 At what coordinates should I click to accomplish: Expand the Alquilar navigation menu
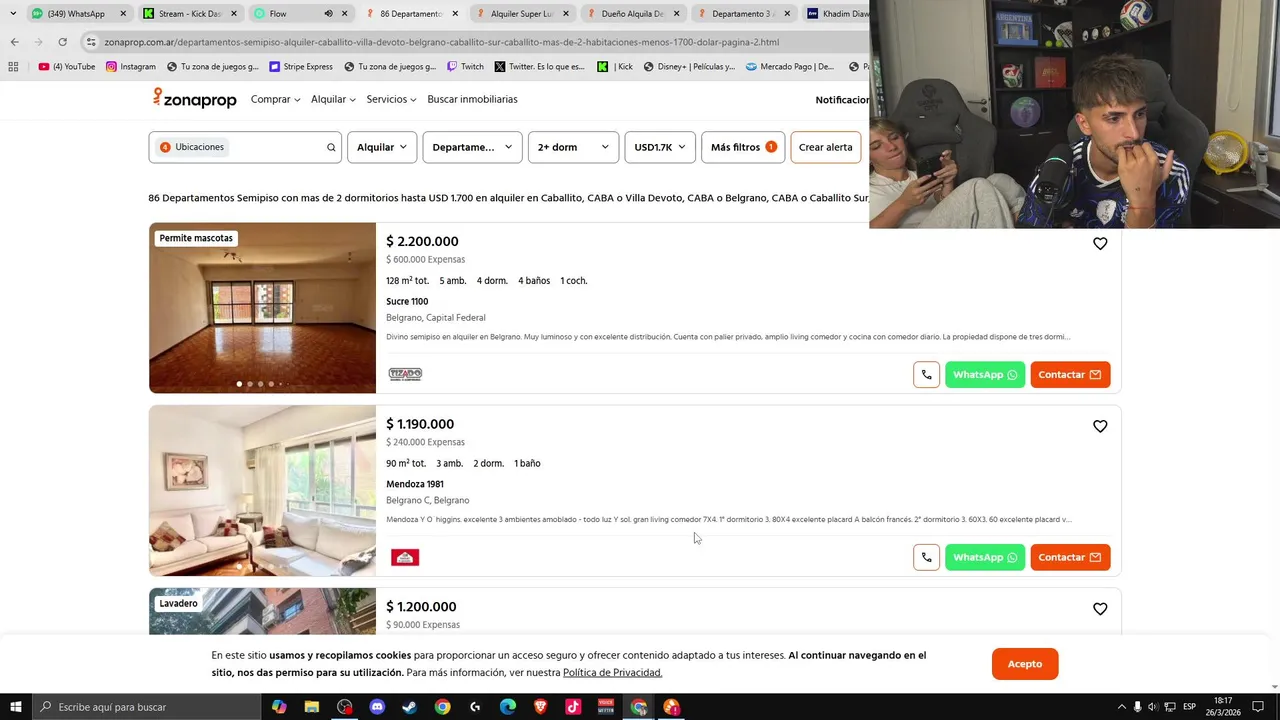(333, 99)
